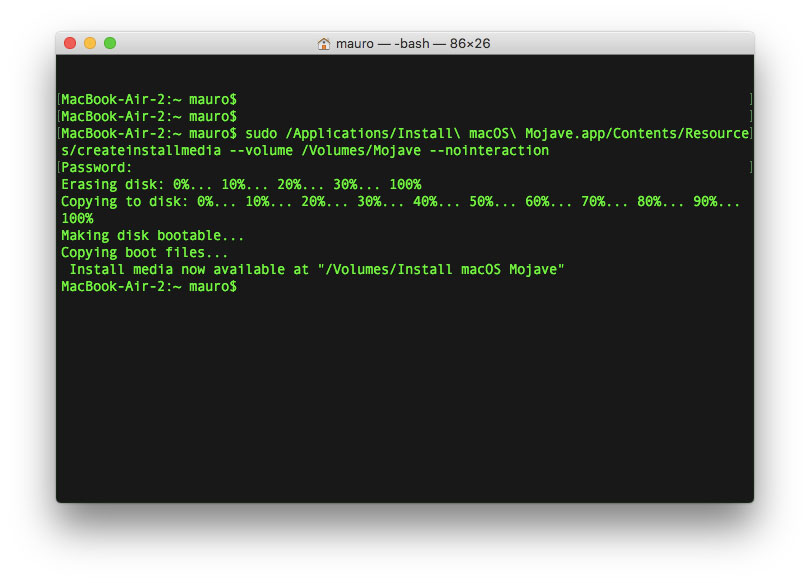The image size is (810, 583).
Task: Click the "/Volumes/Install macOS Mojave" path text
Action: click(440, 269)
